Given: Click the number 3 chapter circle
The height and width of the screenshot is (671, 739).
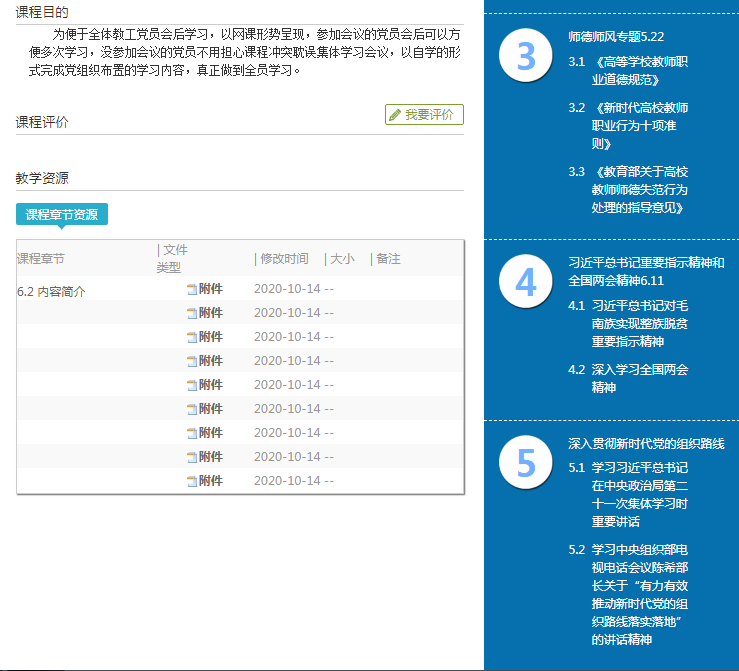Looking at the screenshot, I should click(x=526, y=55).
